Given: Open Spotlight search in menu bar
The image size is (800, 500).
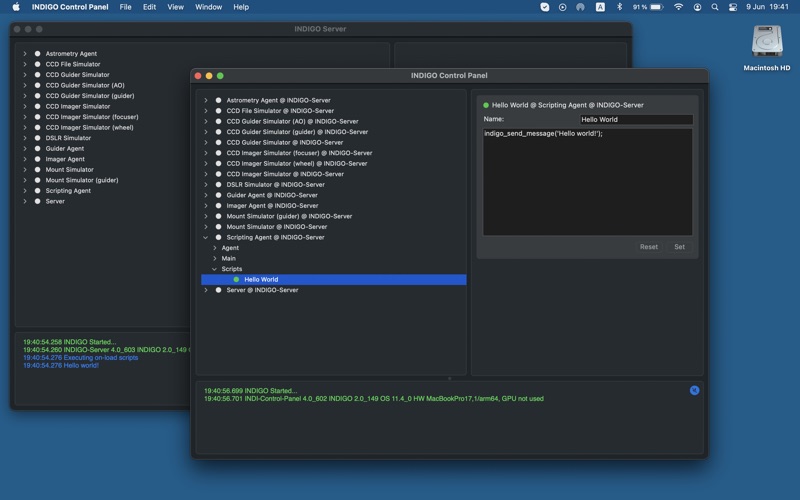Looking at the screenshot, I should tap(715, 7).
